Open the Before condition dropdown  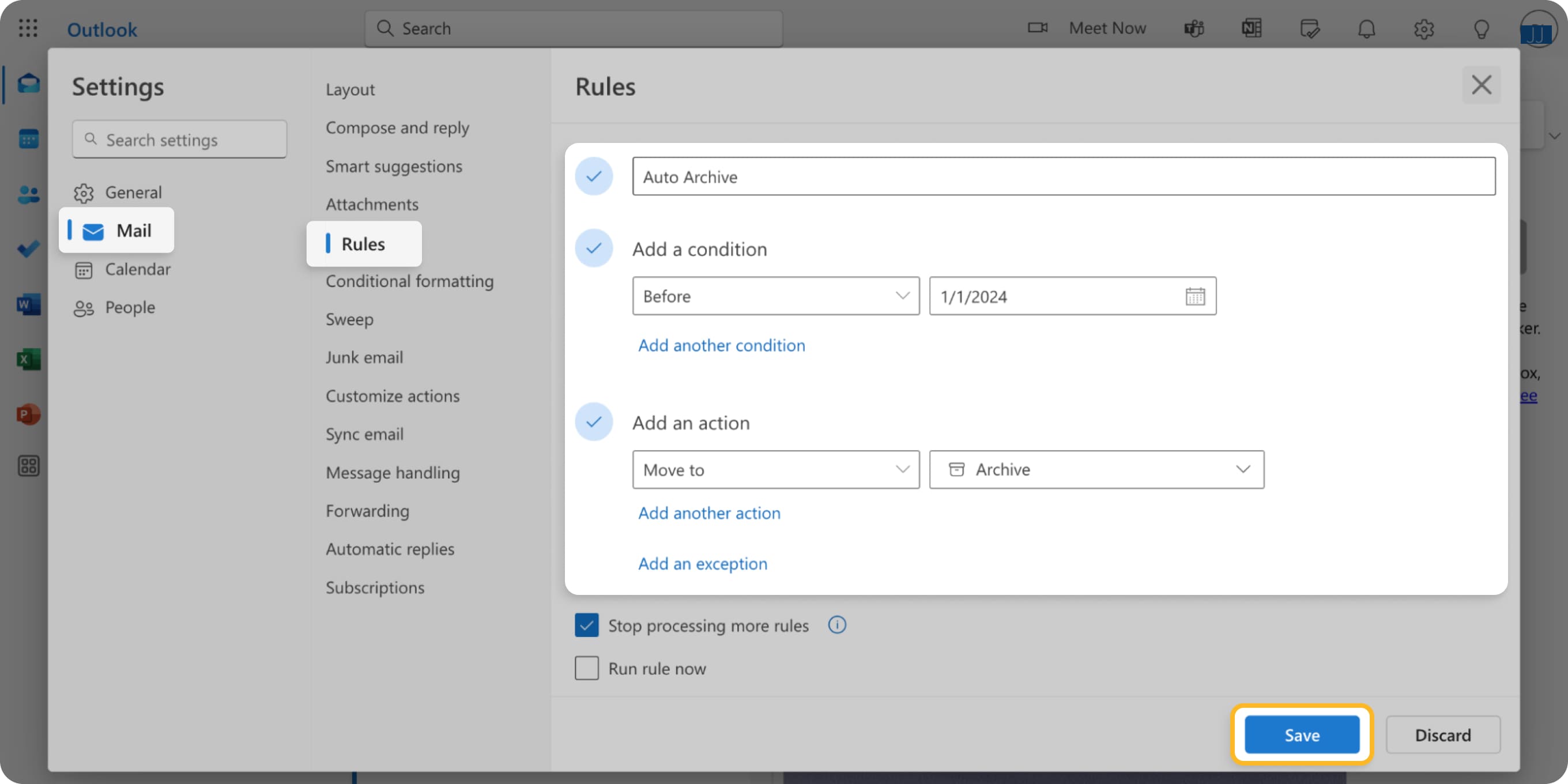[775, 296]
